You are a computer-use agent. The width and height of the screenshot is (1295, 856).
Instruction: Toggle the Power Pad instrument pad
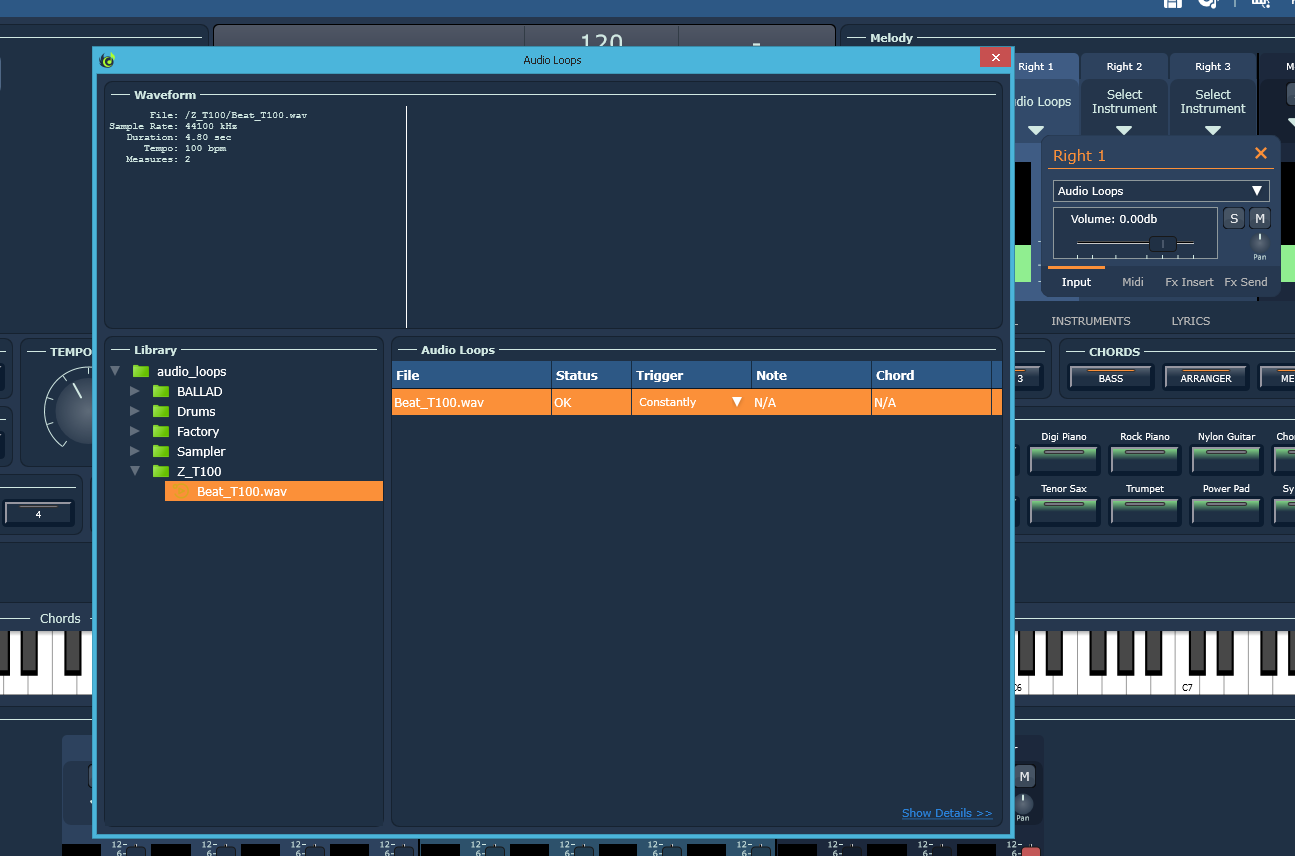pos(1226,512)
